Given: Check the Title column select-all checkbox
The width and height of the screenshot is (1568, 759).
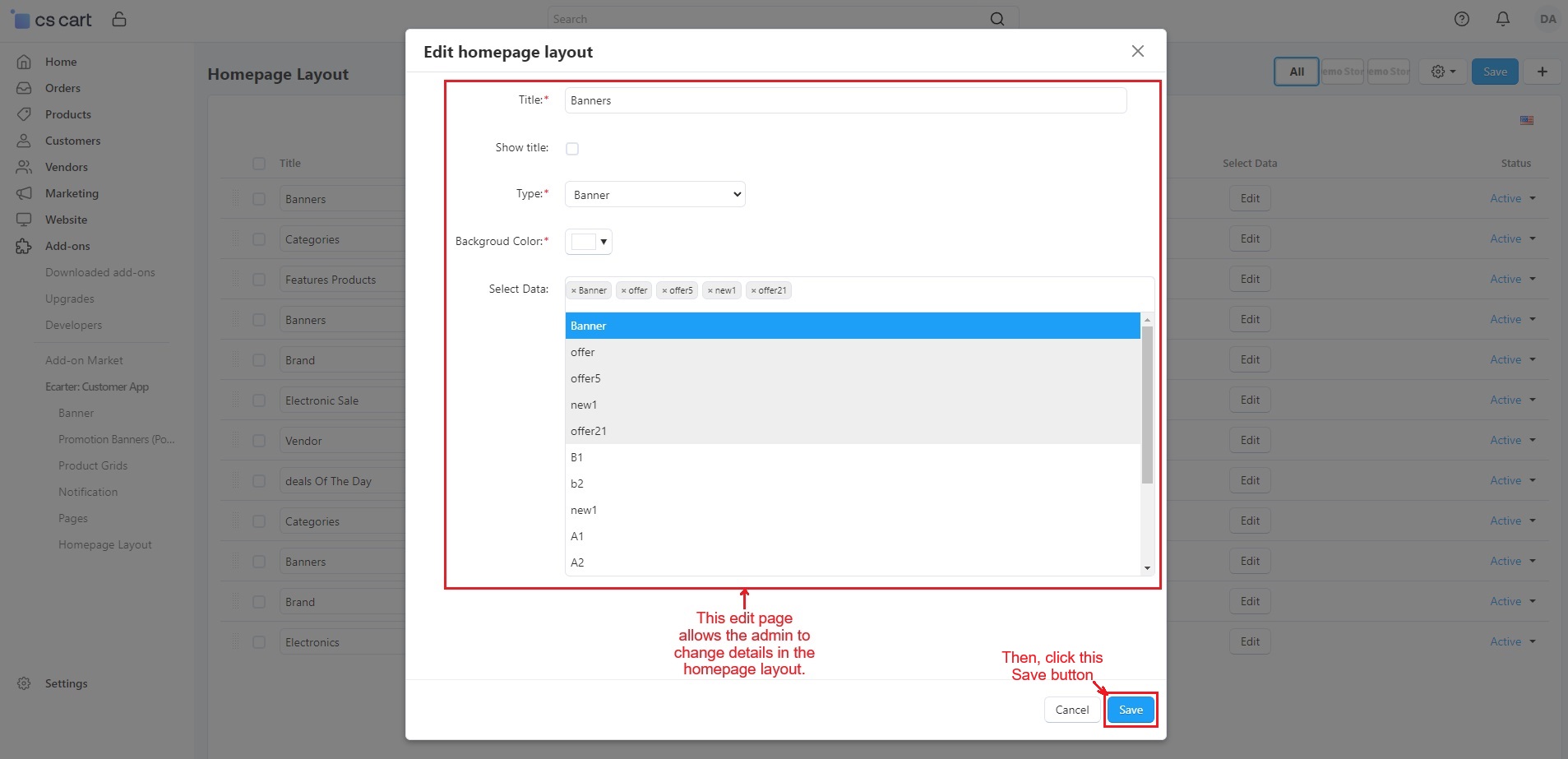Looking at the screenshot, I should coord(259,164).
